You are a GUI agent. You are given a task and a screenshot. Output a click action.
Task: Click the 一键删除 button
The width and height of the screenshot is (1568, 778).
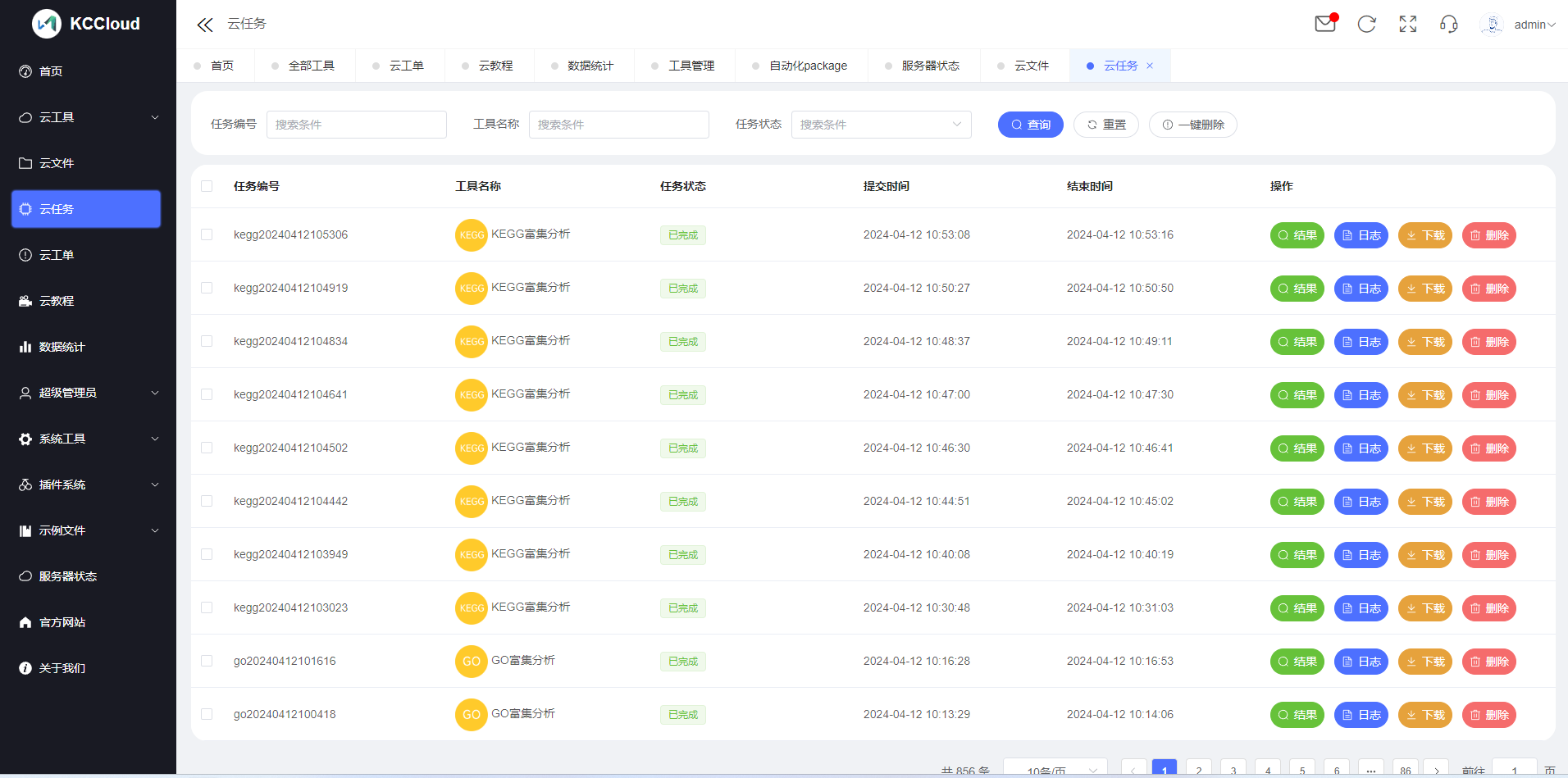pos(1193,125)
